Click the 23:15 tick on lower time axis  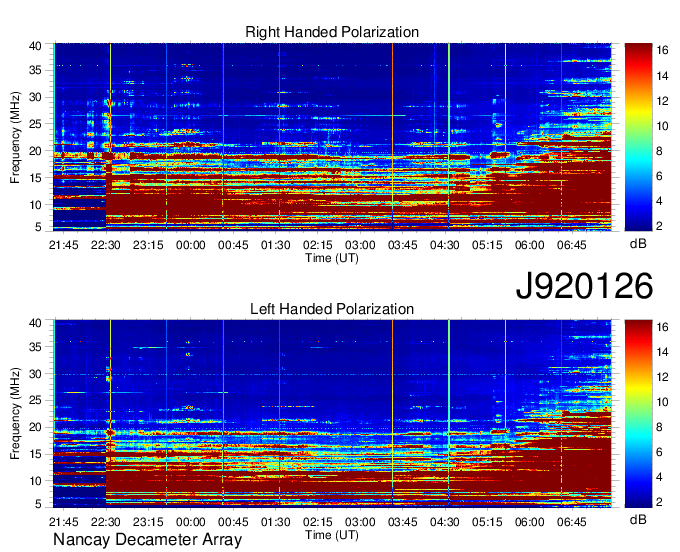point(148,522)
